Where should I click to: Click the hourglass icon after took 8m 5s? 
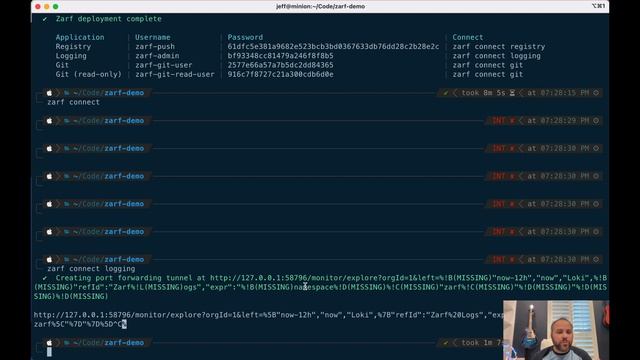pos(512,93)
